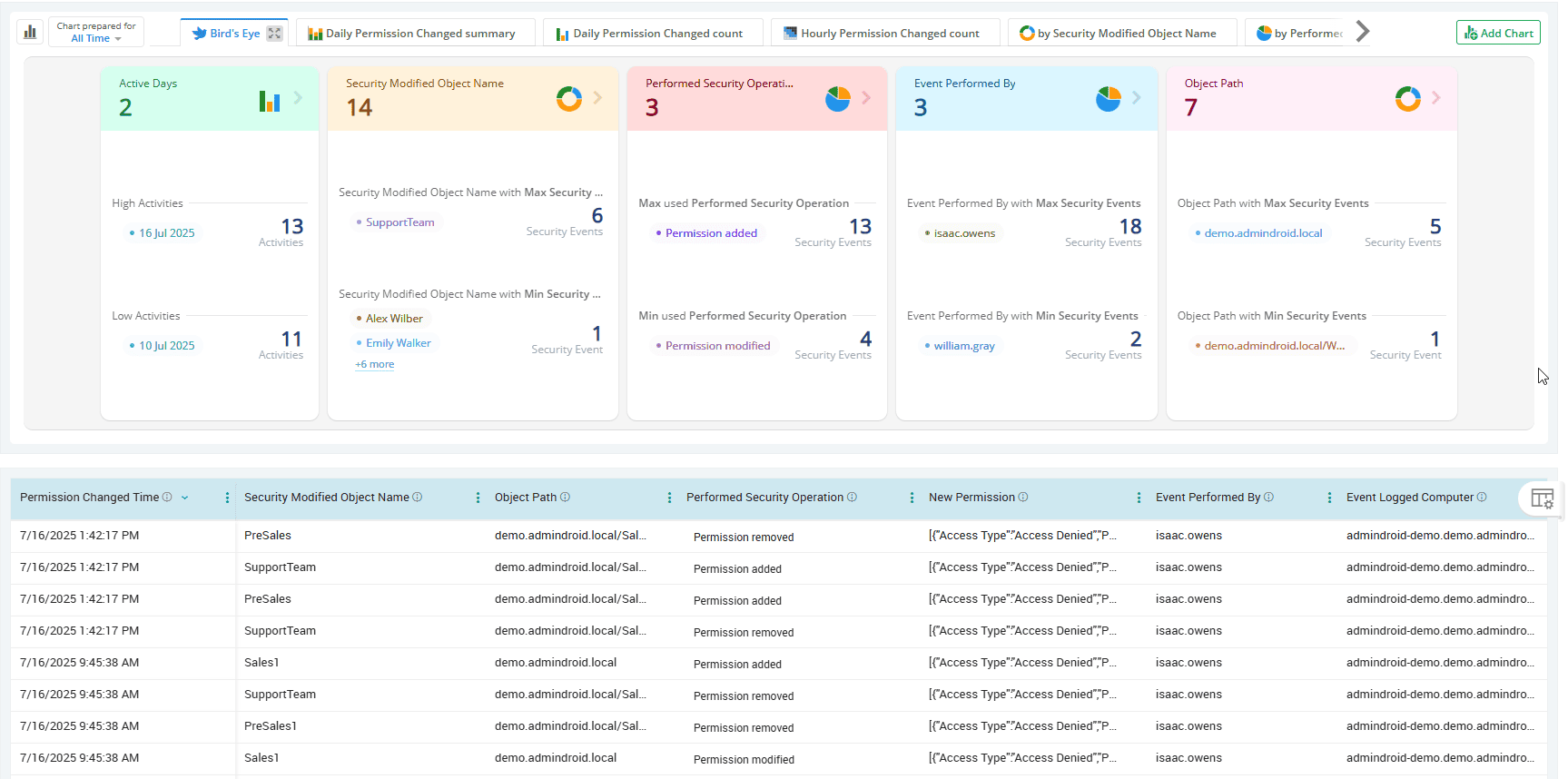Click the Performed Security Operation pie icon
The height and width of the screenshot is (779, 1568).
pos(838,98)
